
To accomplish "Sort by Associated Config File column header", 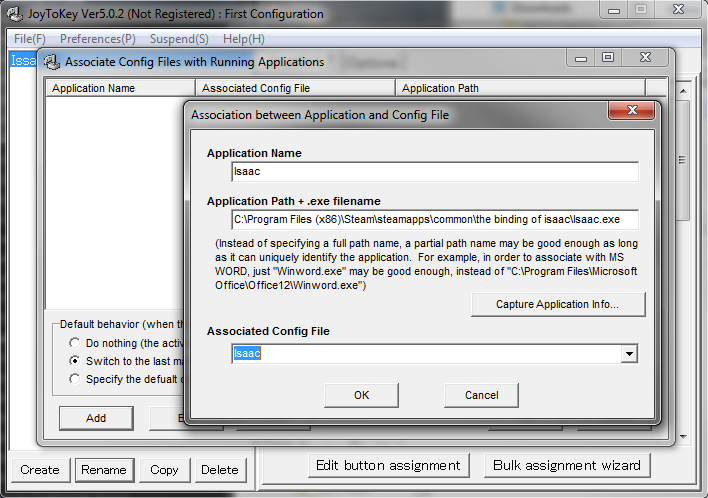I will click(295, 88).
